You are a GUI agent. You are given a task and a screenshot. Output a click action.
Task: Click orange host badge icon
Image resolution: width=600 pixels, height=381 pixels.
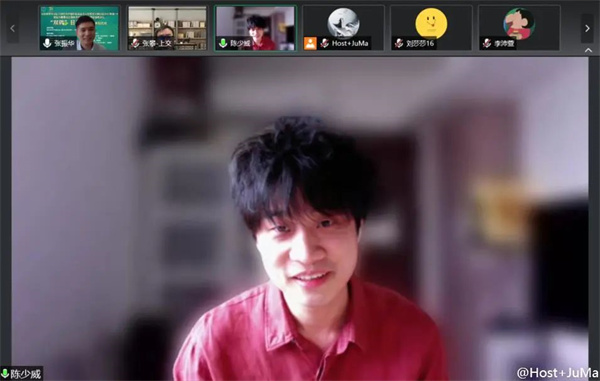point(310,43)
